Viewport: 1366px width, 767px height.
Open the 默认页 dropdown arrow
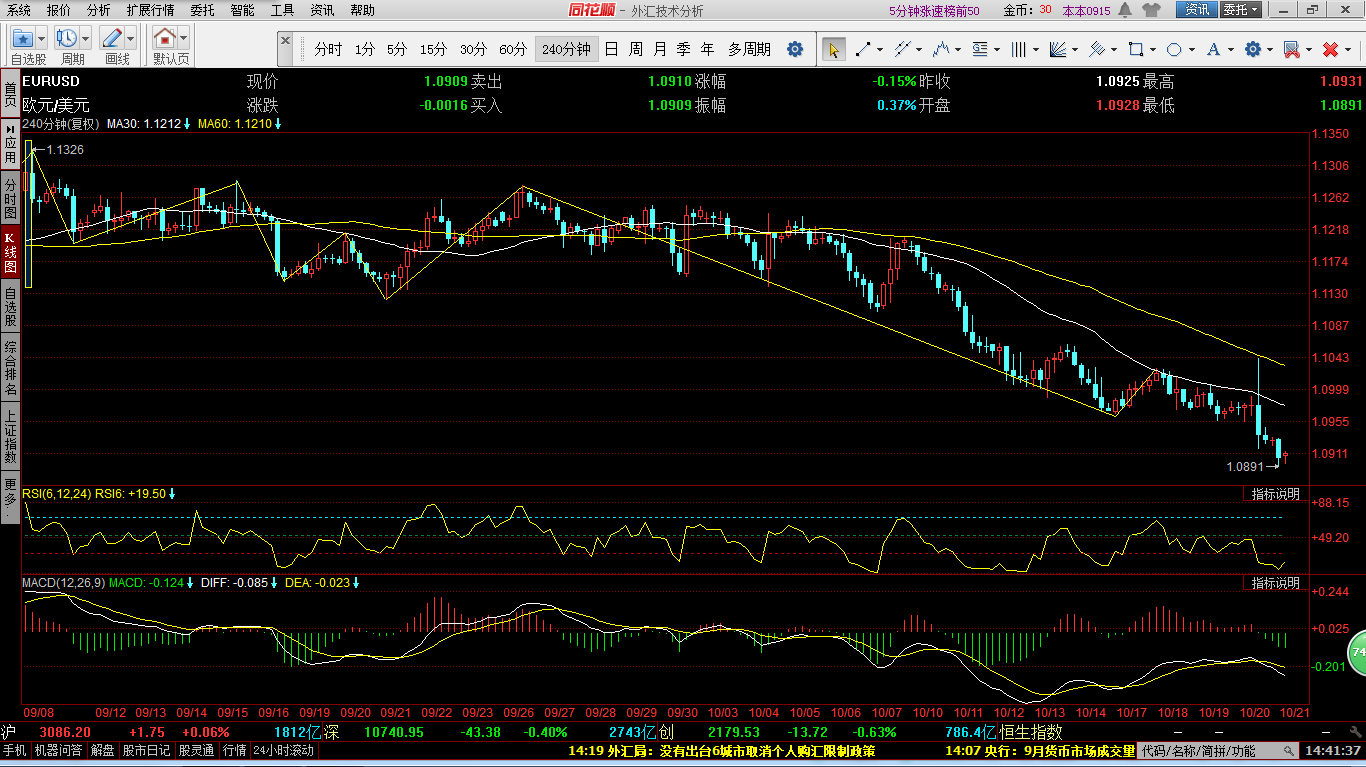click(185, 38)
